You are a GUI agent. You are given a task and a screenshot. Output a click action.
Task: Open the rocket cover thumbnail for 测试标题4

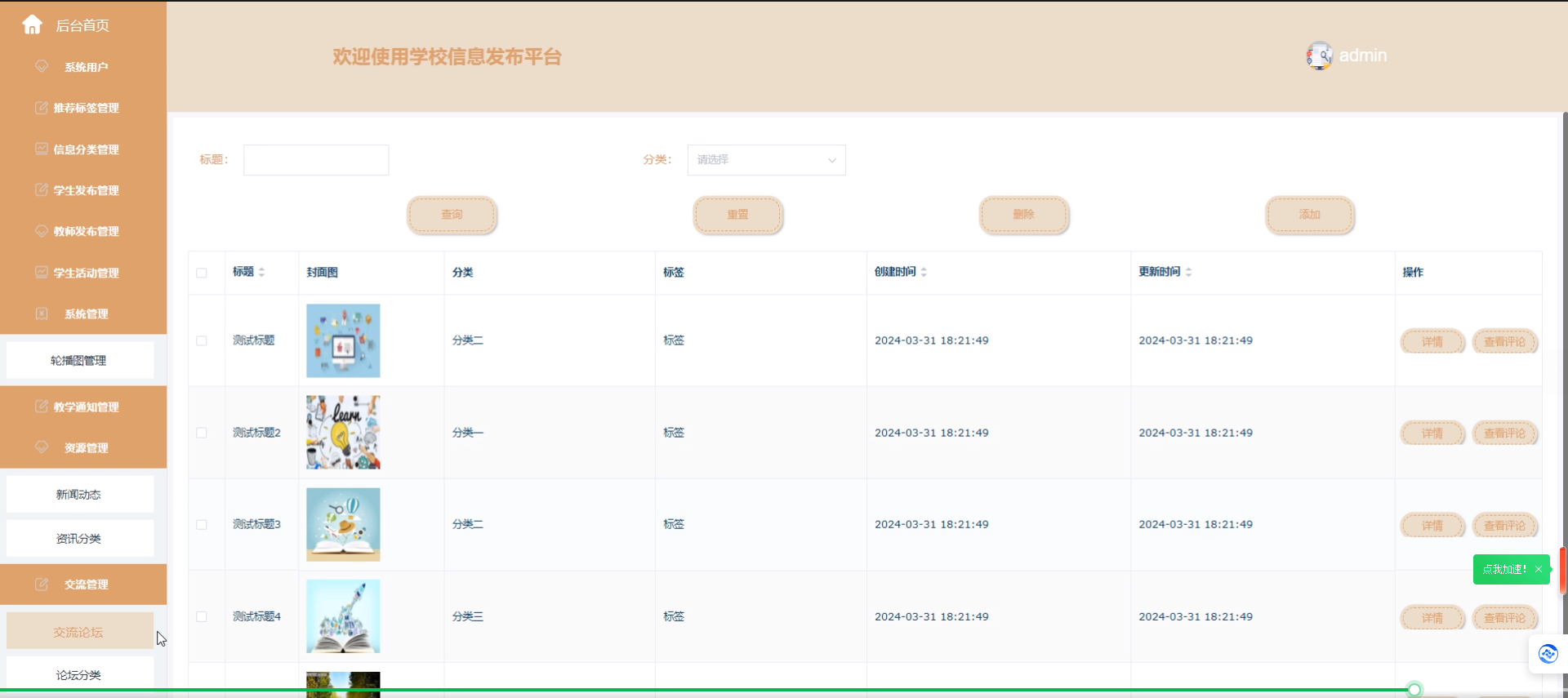[343, 616]
